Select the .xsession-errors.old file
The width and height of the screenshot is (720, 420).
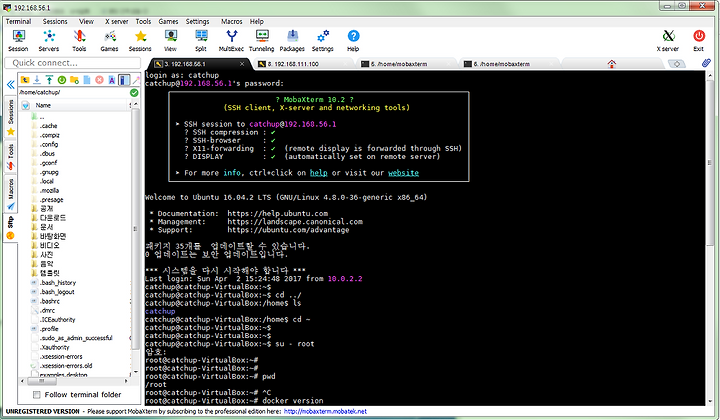click(66, 366)
